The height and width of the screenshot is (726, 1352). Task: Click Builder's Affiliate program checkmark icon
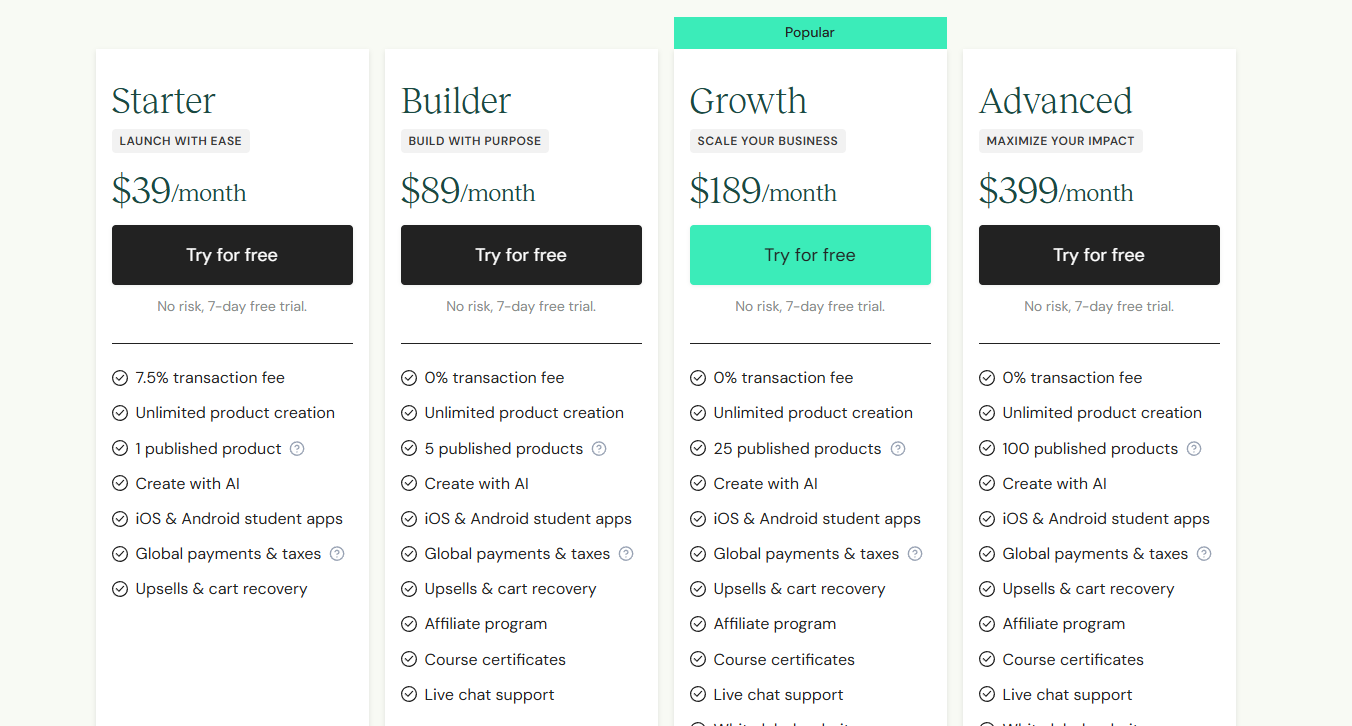409,624
